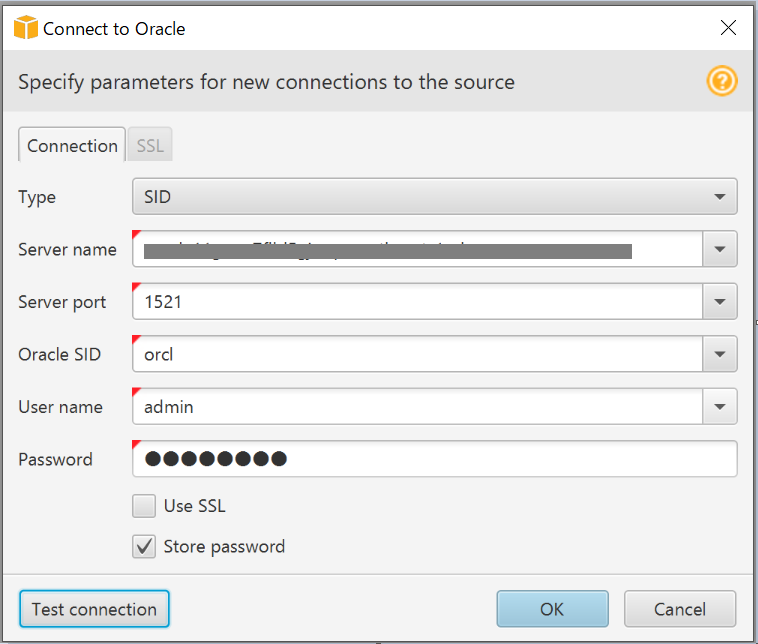Click the Cancel button
The height and width of the screenshot is (644, 758).
680,609
